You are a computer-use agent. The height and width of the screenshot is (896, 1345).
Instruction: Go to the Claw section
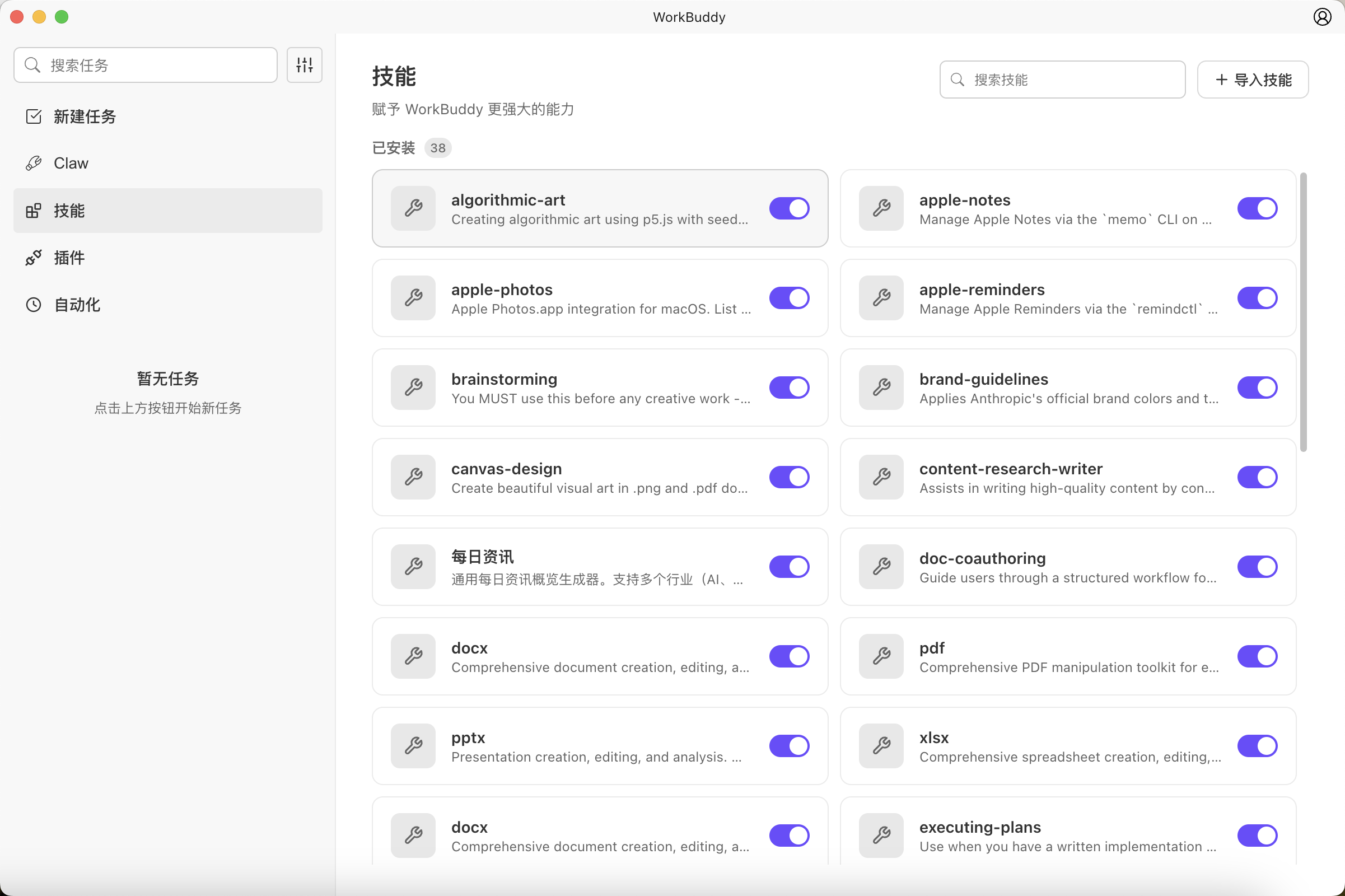[71, 164]
